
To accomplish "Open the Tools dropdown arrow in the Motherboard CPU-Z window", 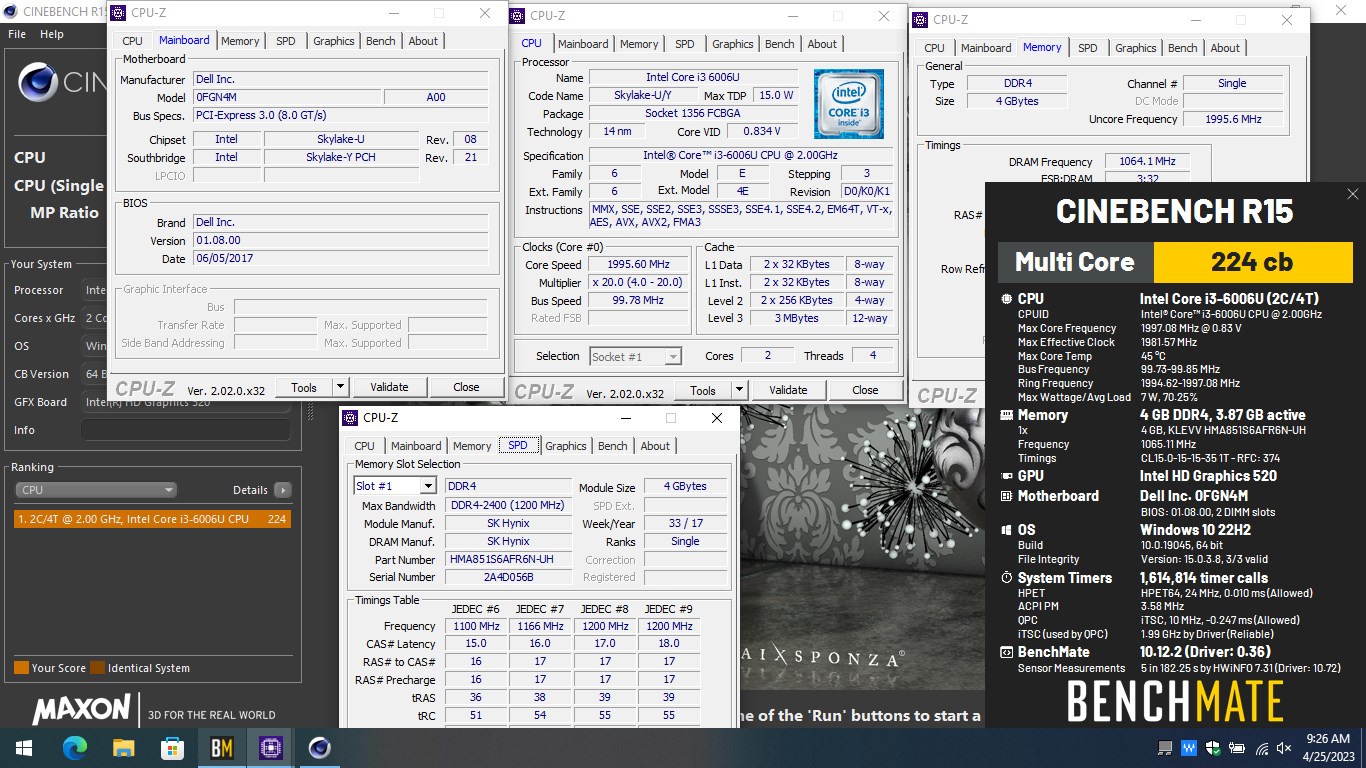I will 340,387.
